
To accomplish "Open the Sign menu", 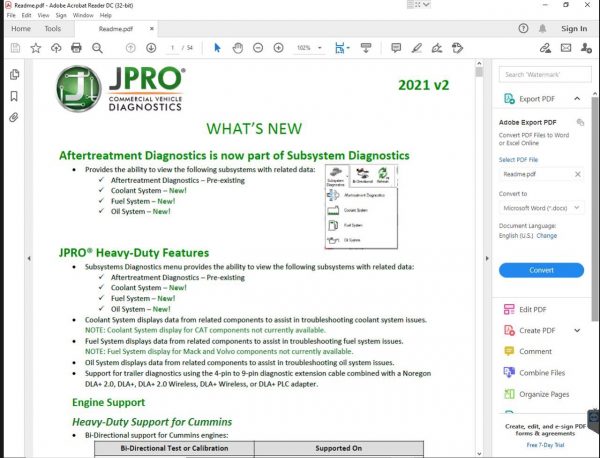I will pos(61,15).
